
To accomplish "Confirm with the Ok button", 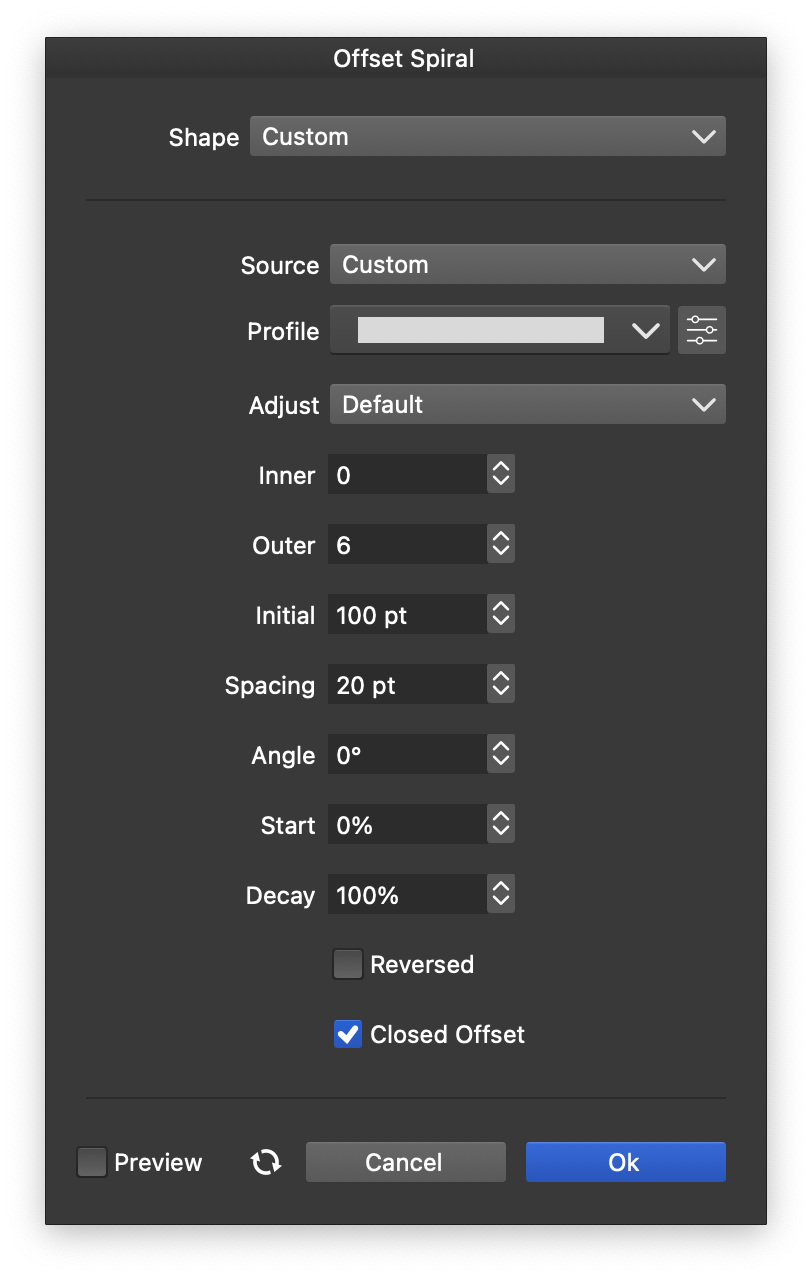I will [625, 1162].
